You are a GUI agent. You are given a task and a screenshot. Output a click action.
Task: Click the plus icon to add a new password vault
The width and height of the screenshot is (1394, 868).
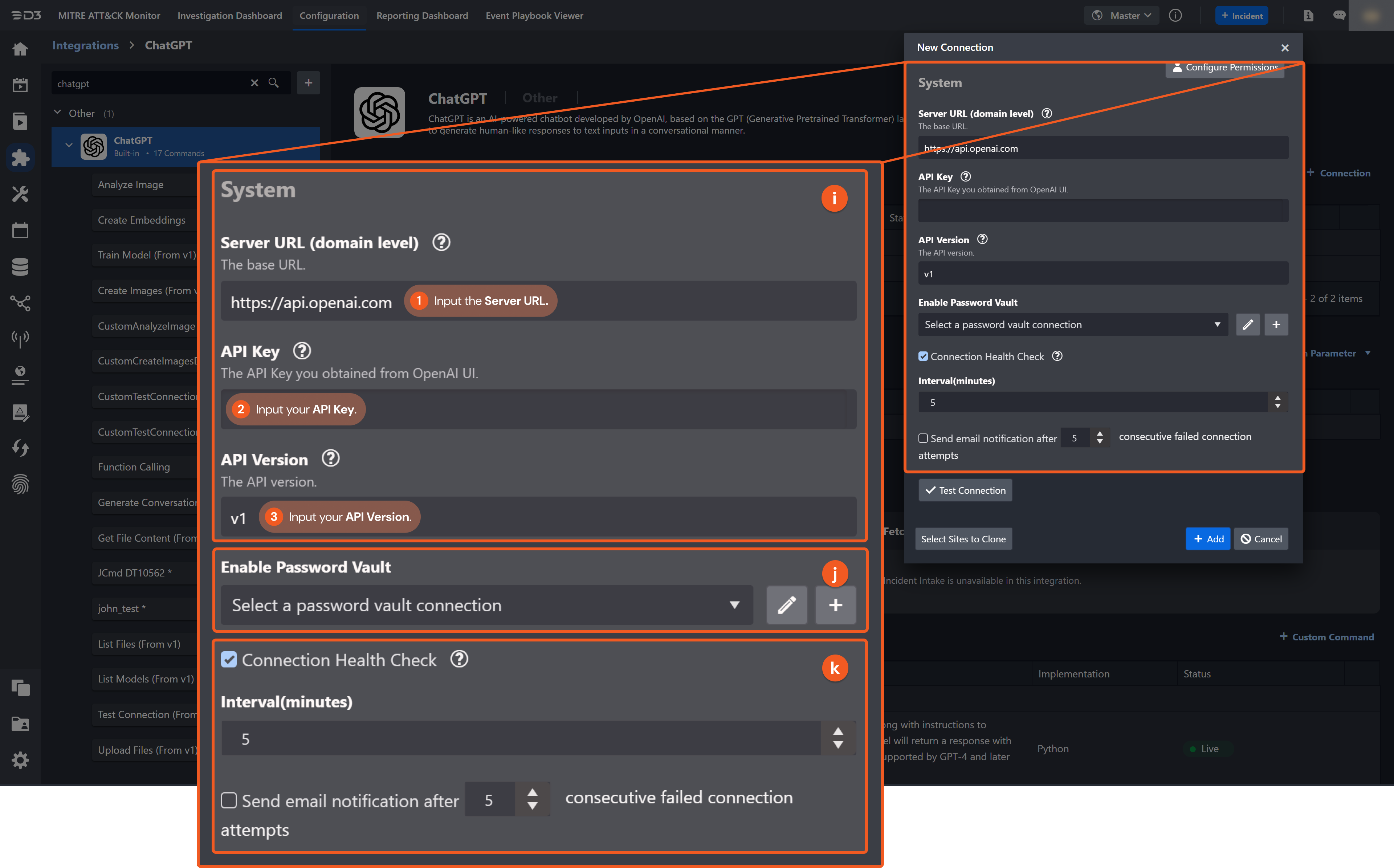coord(835,605)
